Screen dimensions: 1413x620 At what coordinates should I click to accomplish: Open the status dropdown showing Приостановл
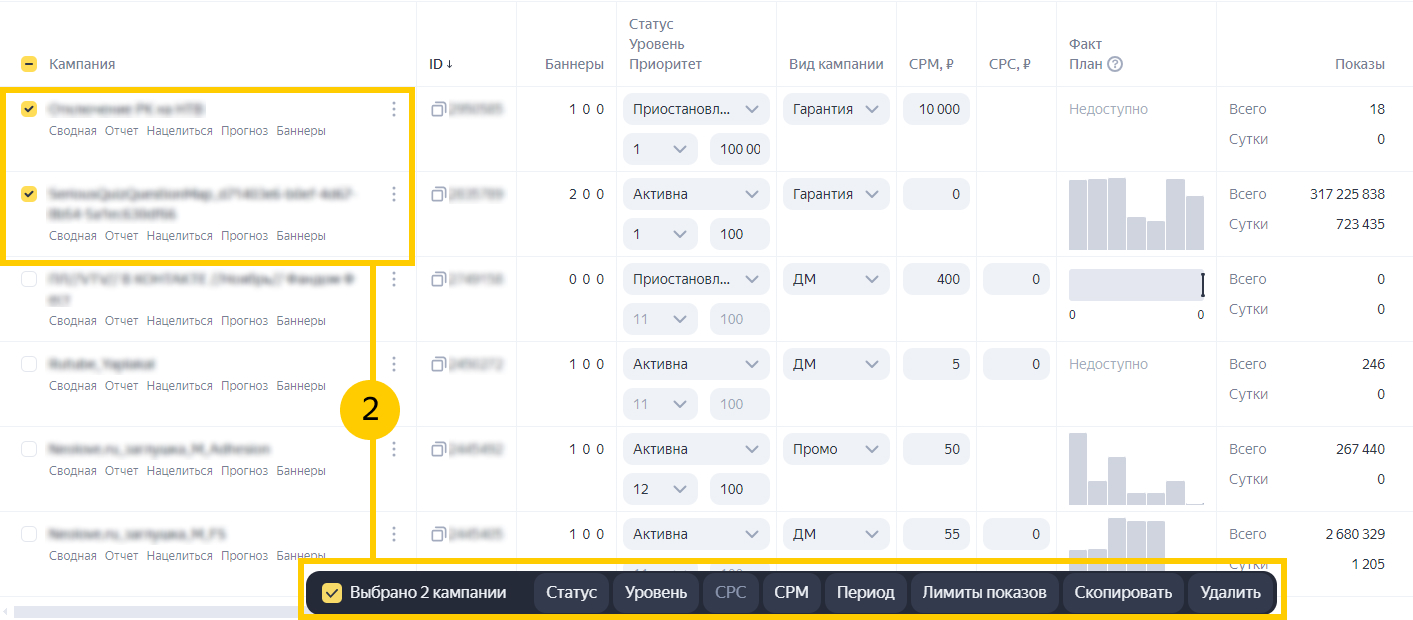695,108
